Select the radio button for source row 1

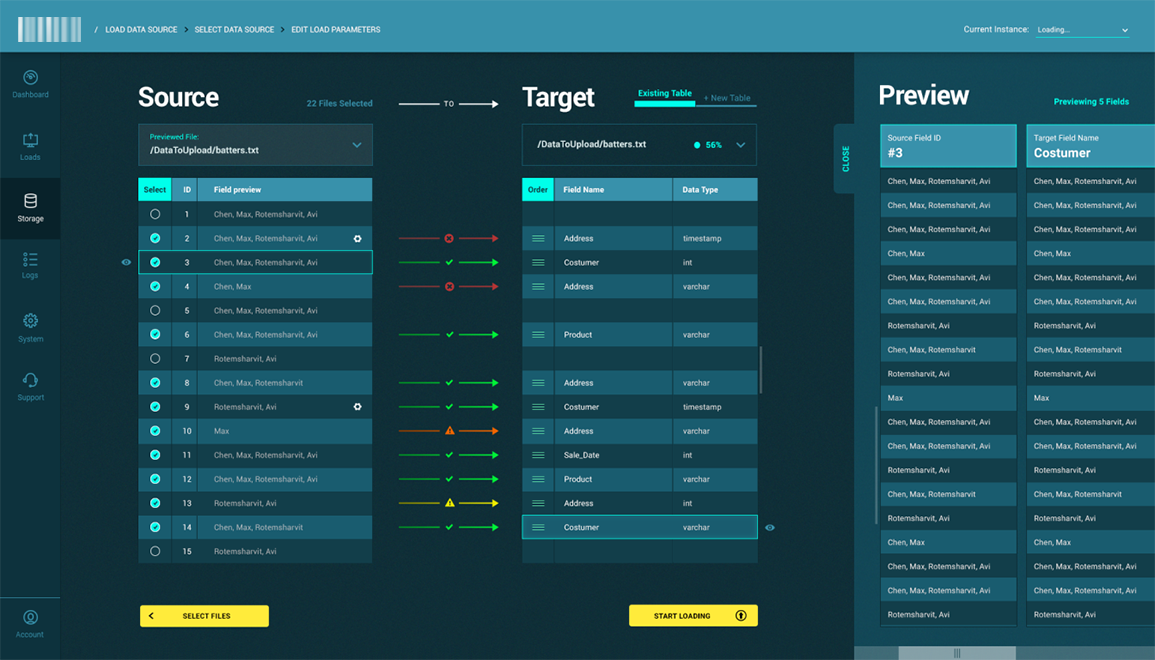pos(155,214)
